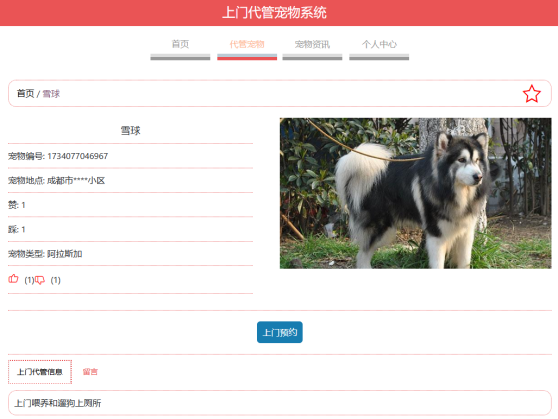Click the location text 成都市****小区
The width and height of the screenshot is (558, 419).
[x=76, y=180]
